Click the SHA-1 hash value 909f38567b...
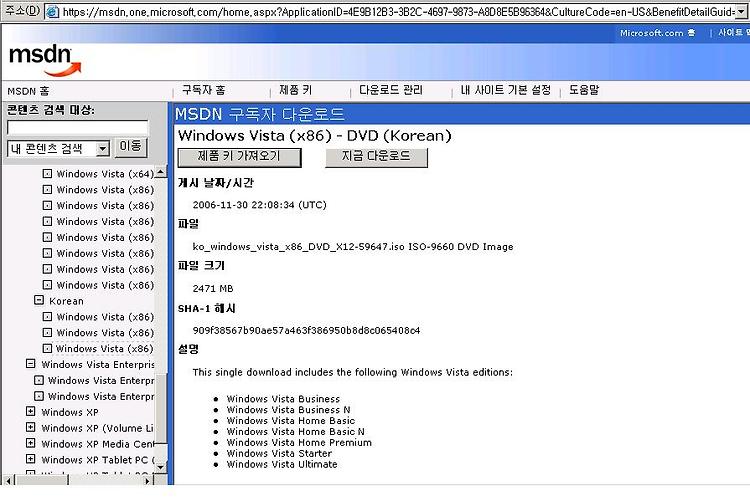This screenshot has width=750, height=501. tap(306, 331)
